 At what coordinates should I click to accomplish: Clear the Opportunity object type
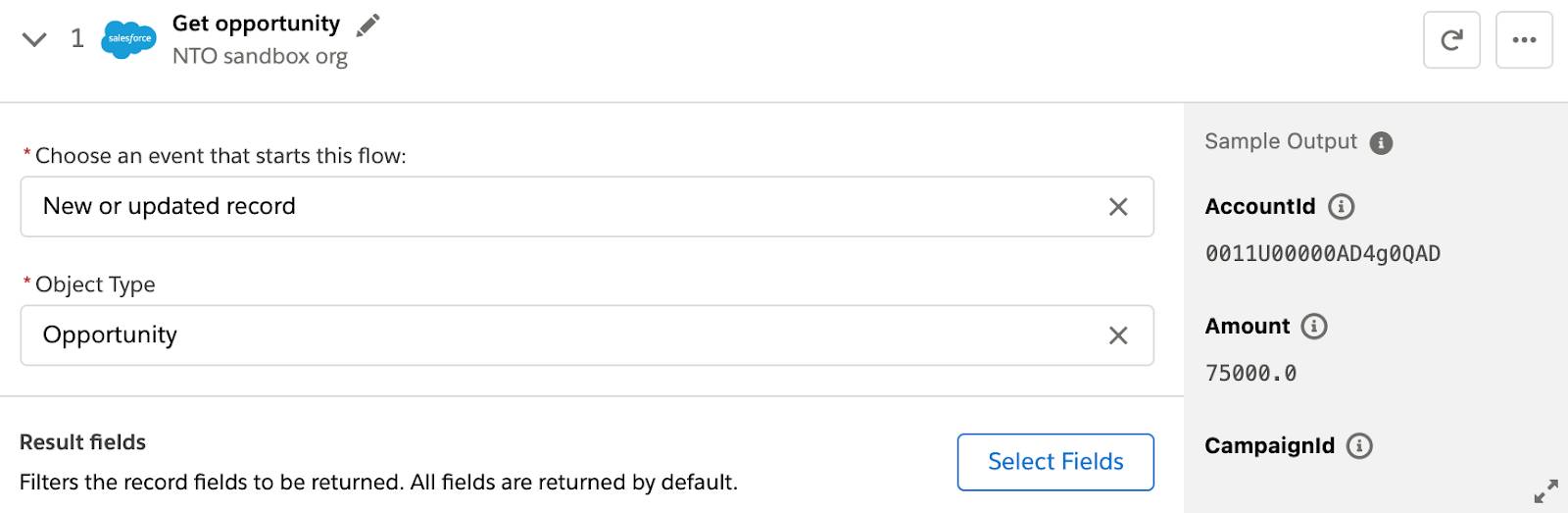click(x=1117, y=335)
